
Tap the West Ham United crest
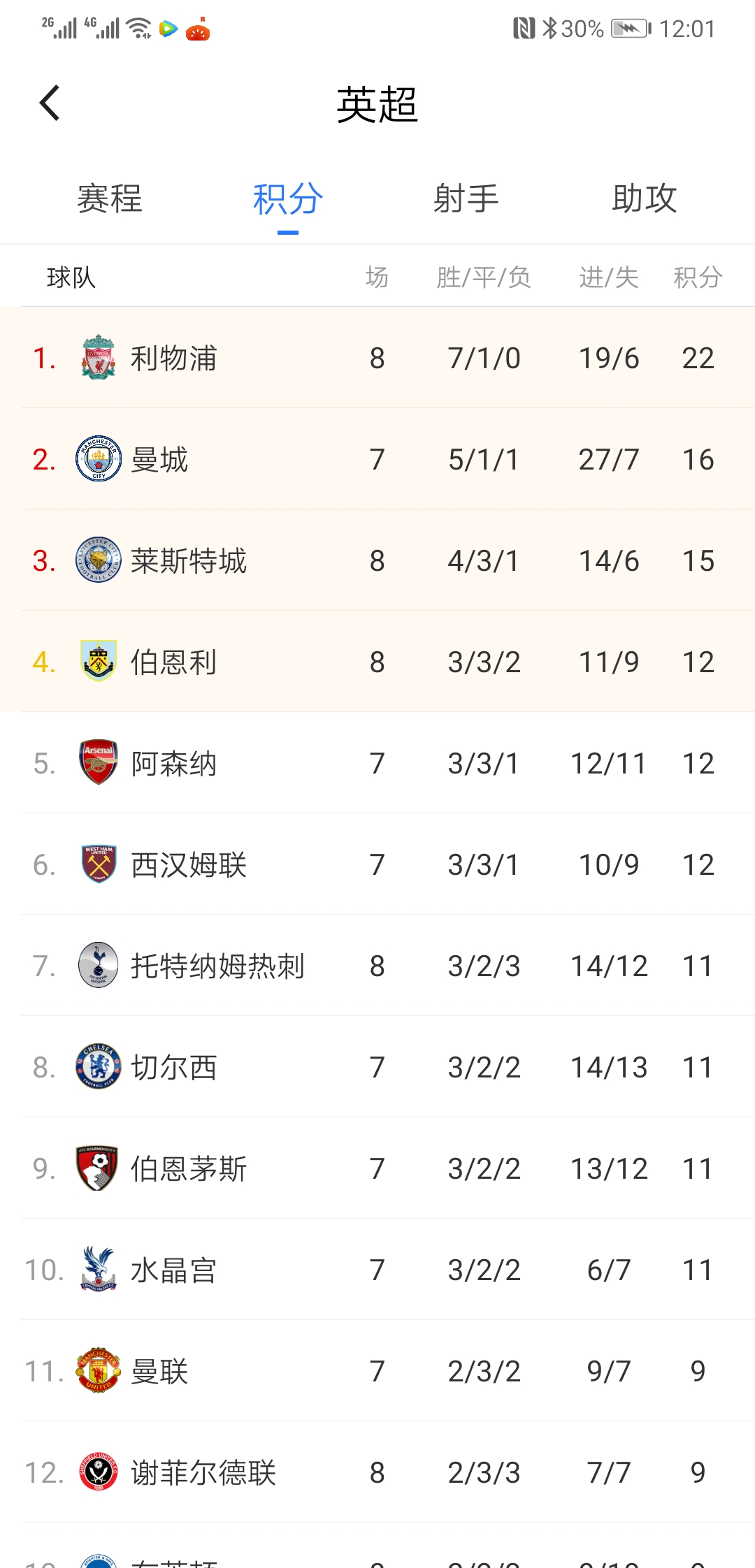(99, 864)
